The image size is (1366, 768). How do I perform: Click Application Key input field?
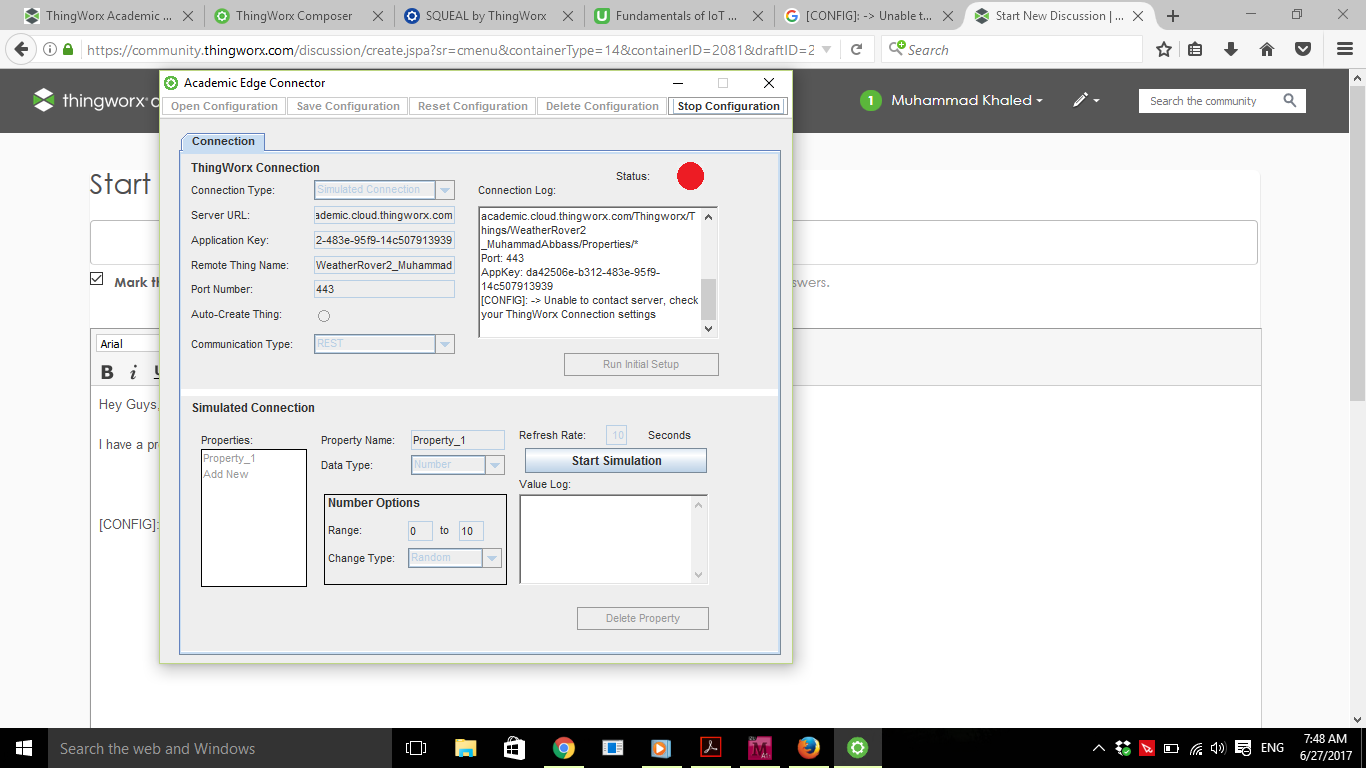click(x=384, y=240)
